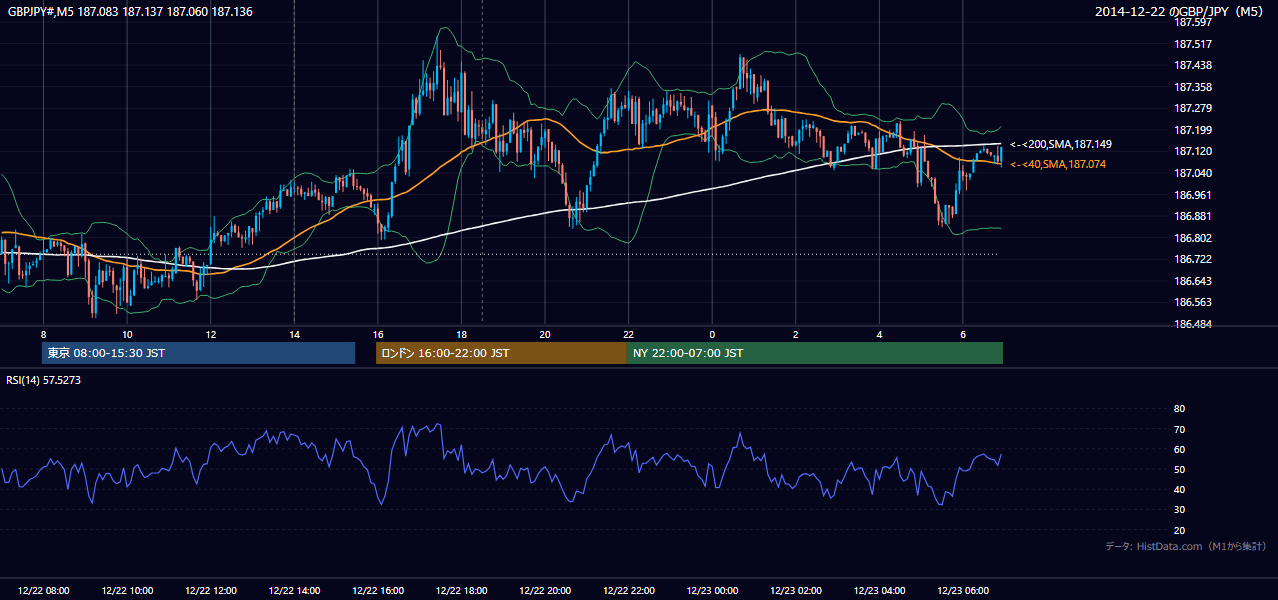Click price axis value 187.120
1278x600 pixels.
click(1194, 151)
